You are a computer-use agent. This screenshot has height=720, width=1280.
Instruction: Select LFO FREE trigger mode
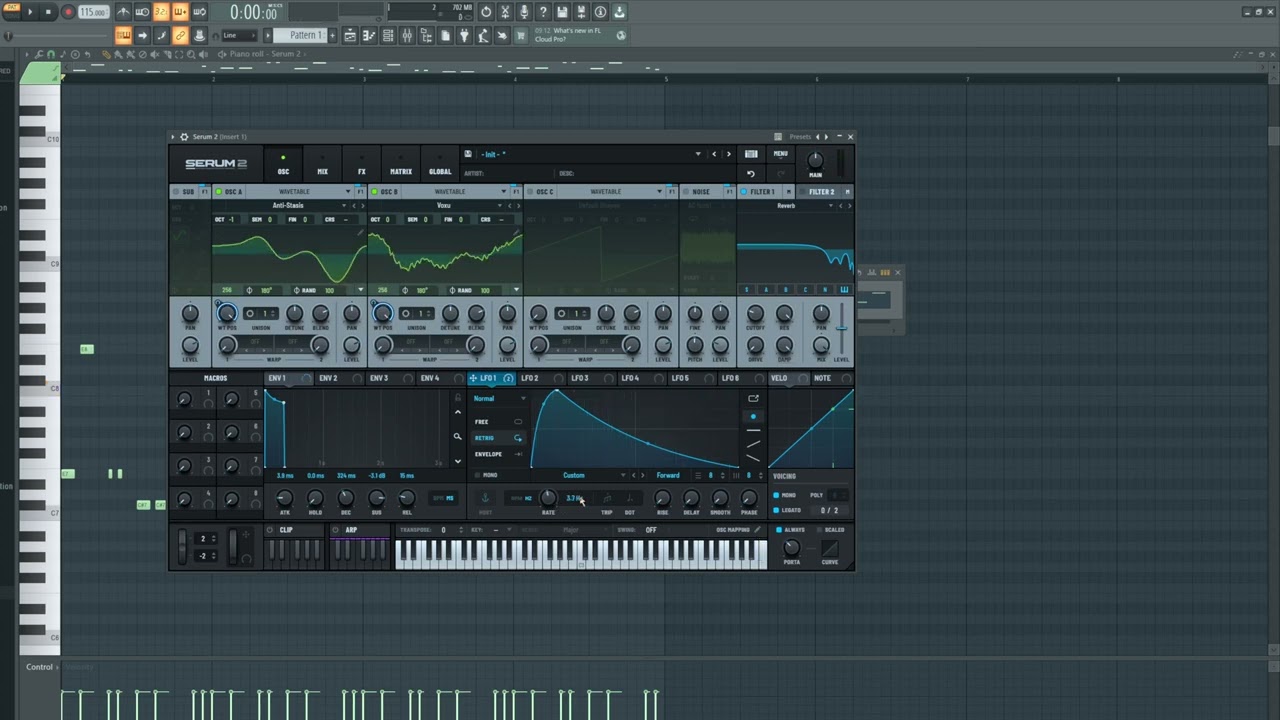click(499, 421)
